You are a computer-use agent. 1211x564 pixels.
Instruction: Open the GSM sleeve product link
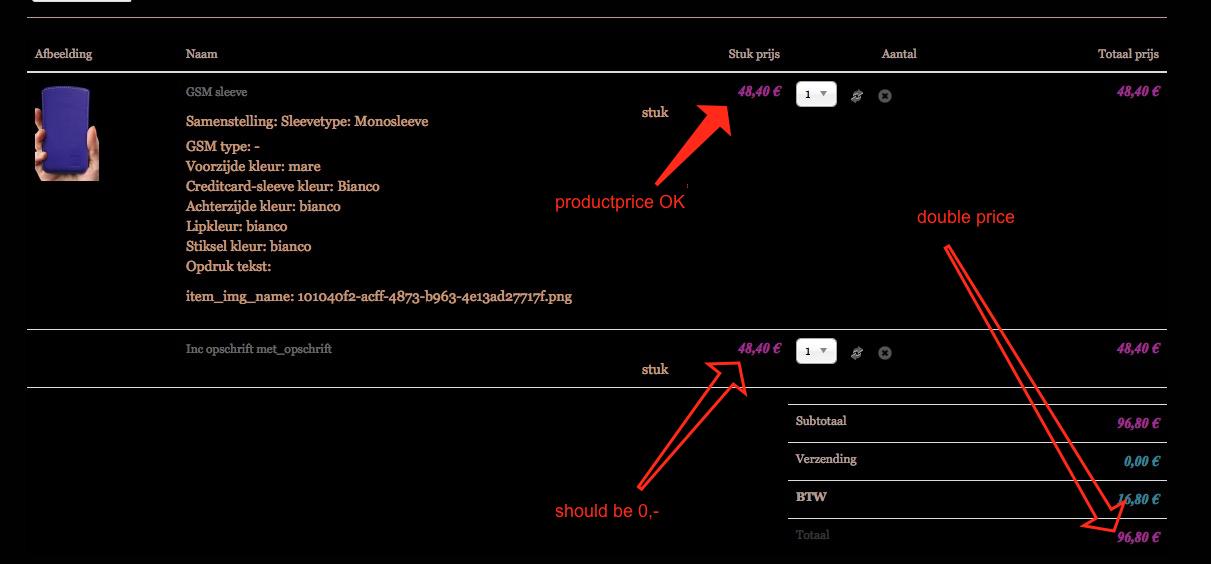(209, 92)
